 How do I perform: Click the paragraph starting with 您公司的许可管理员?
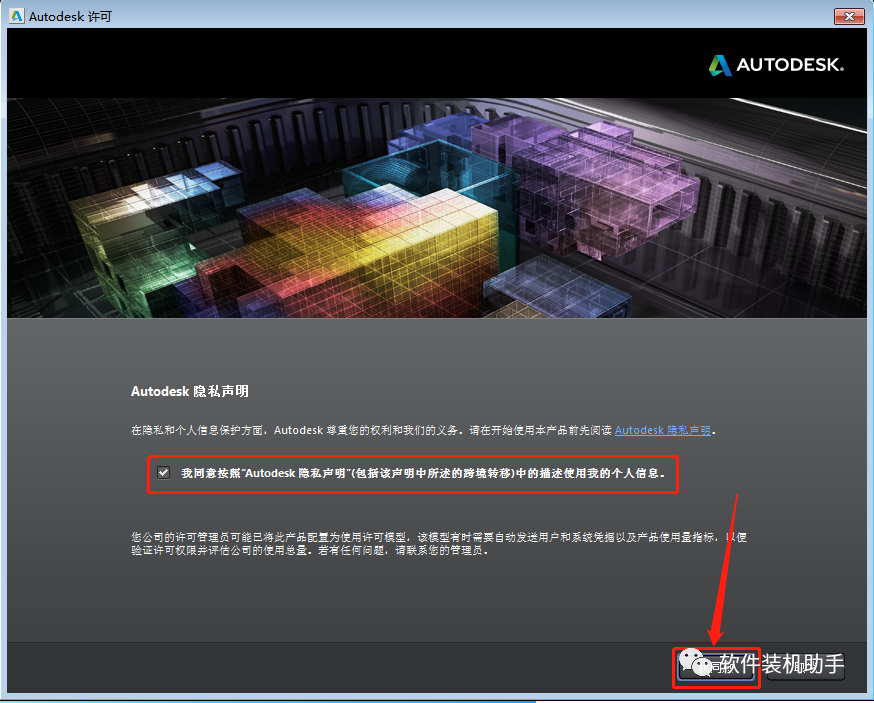coord(439,544)
